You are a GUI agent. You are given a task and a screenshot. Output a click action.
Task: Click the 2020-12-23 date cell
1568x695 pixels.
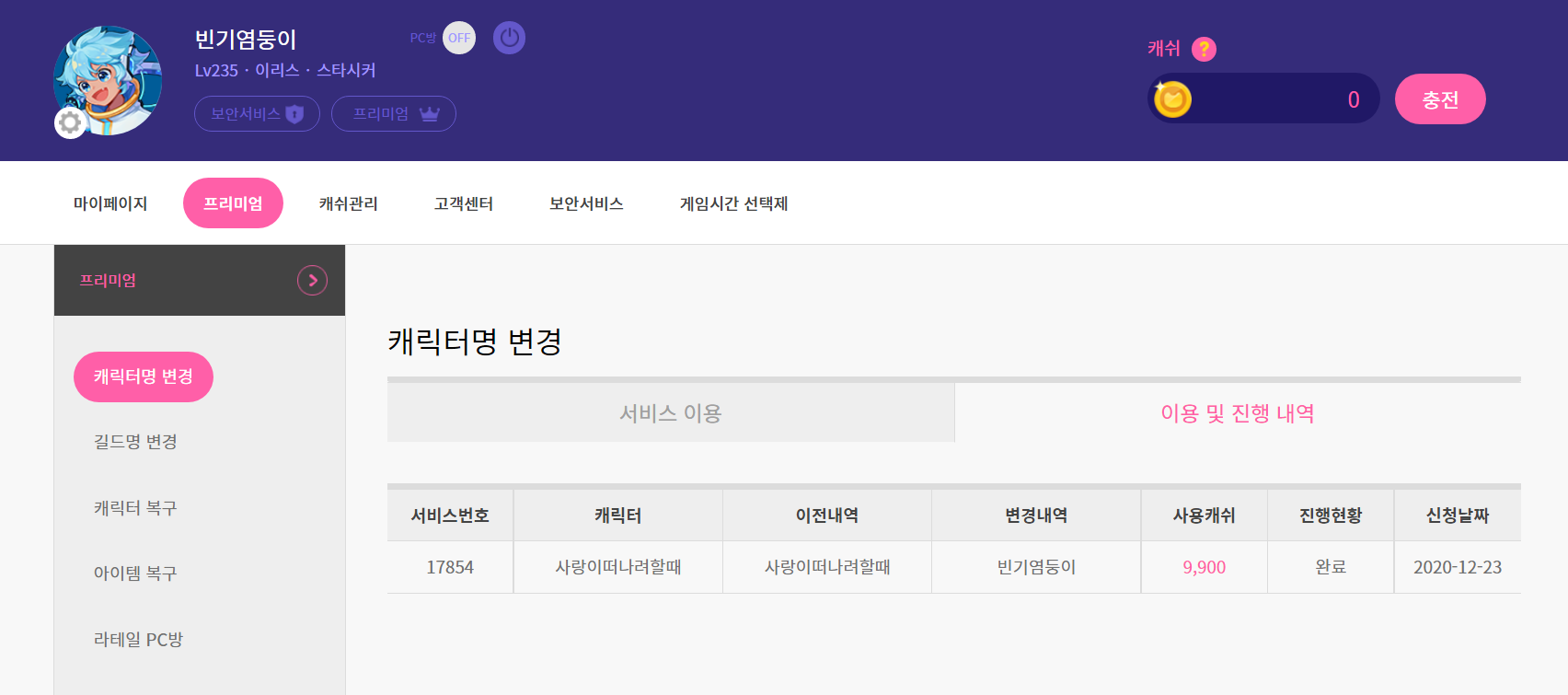click(x=1458, y=567)
